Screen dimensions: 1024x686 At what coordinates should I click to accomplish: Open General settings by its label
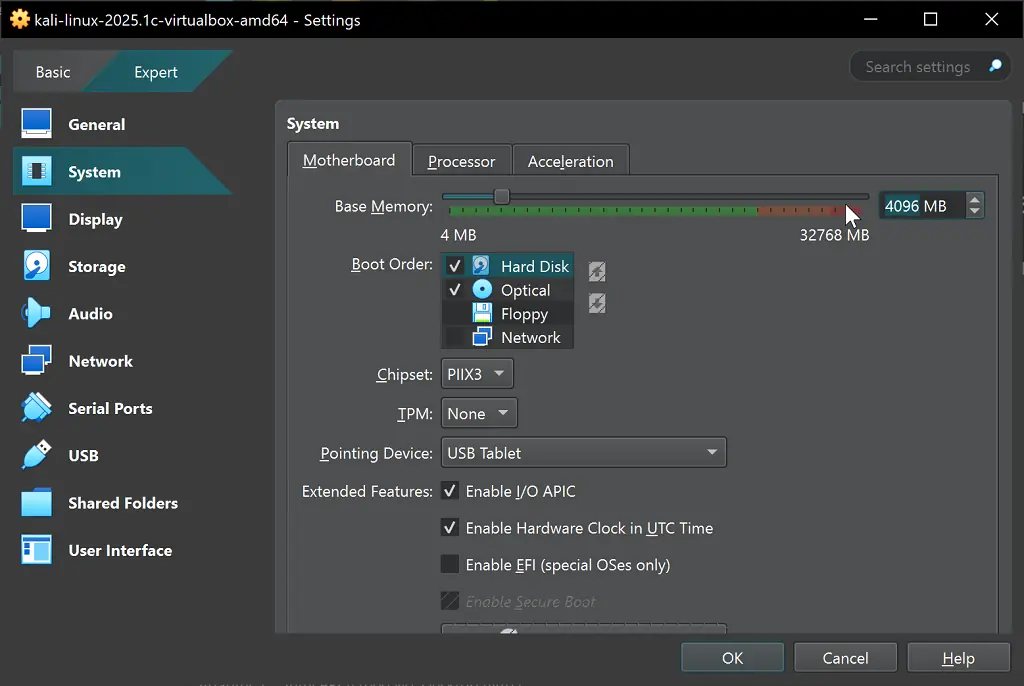click(97, 124)
